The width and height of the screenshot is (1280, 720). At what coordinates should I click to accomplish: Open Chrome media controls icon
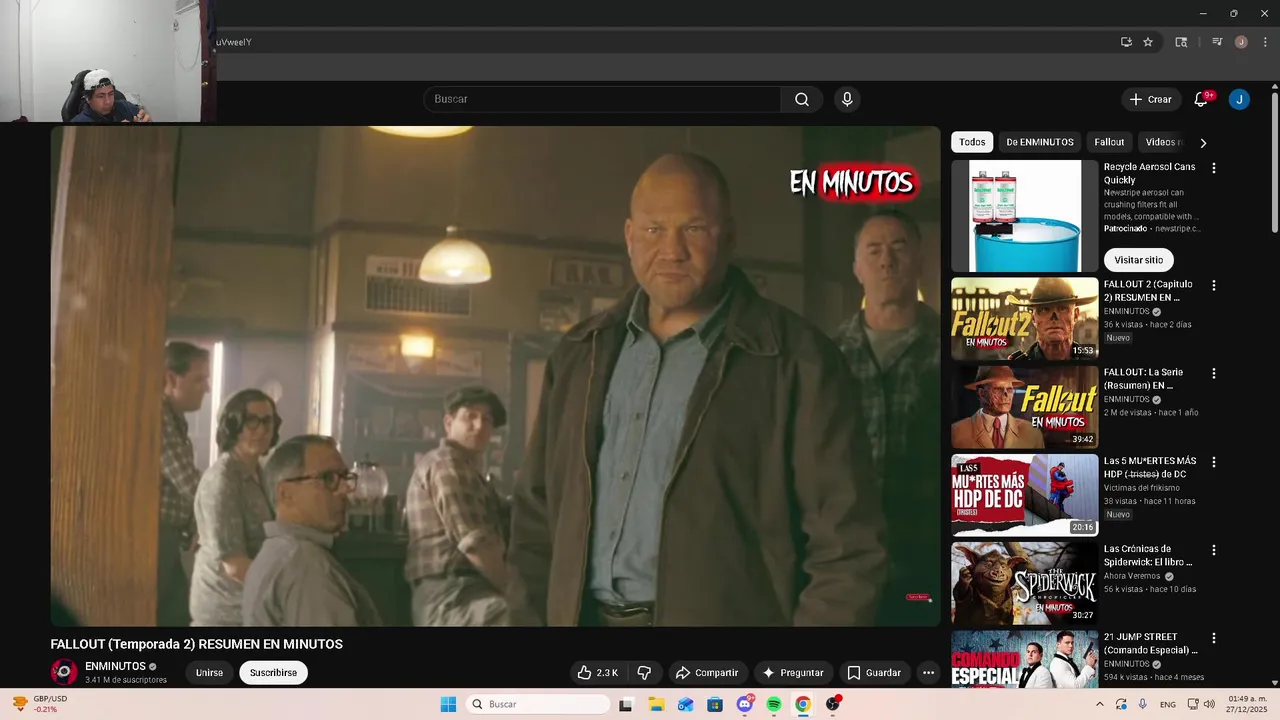click(1217, 42)
